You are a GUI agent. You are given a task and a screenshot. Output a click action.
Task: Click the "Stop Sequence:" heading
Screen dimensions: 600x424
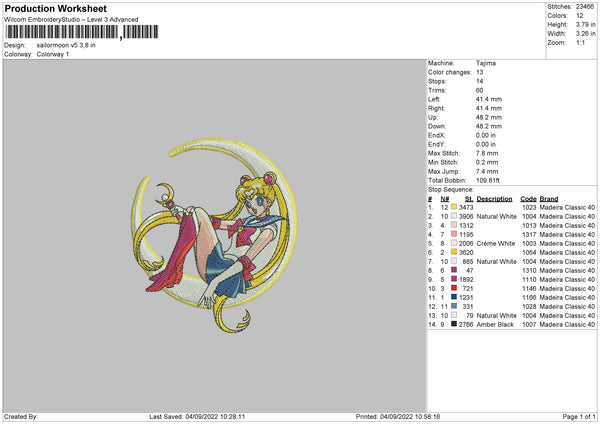click(450, 190)
